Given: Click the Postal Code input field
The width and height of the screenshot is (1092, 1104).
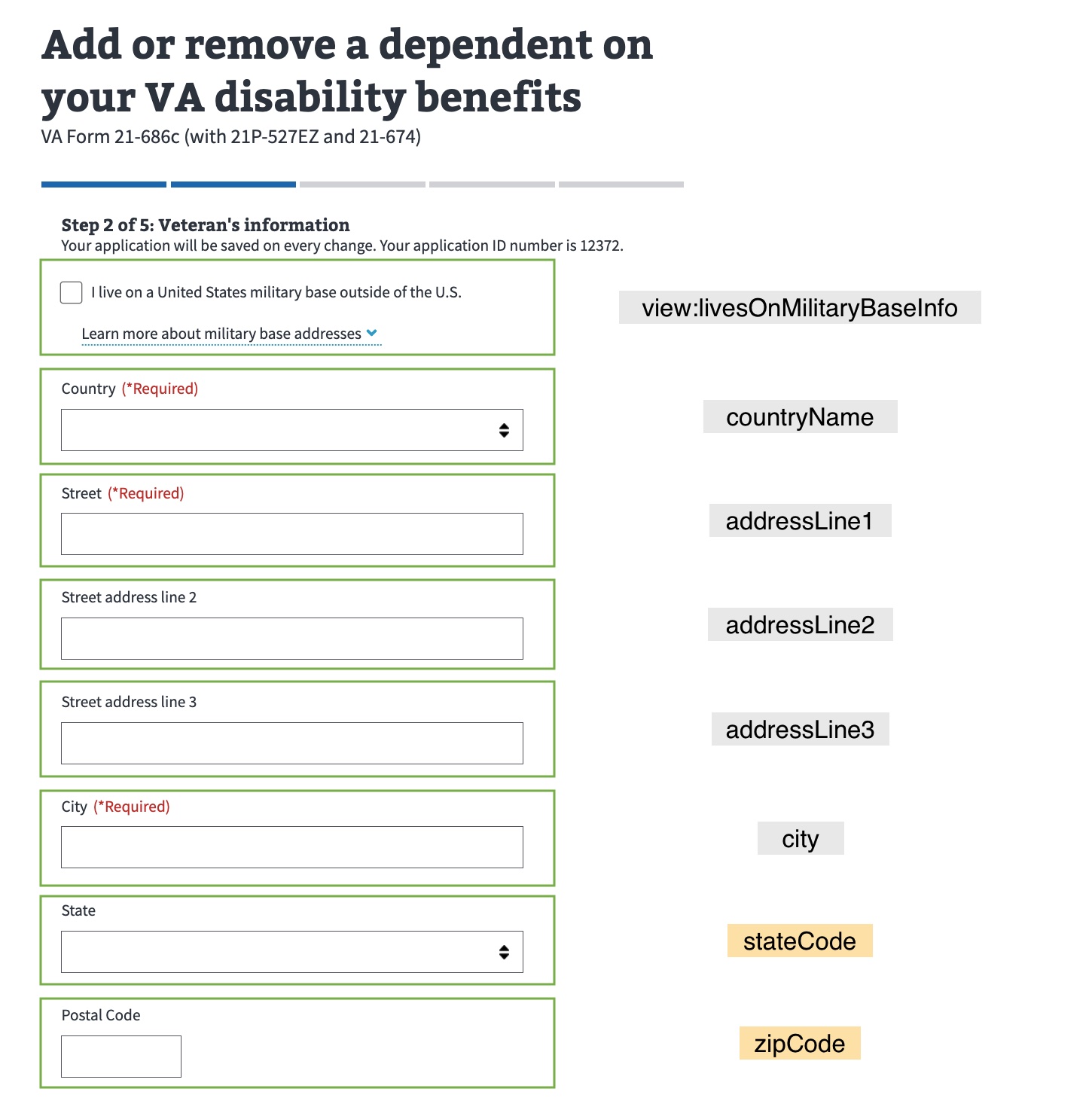Looking at the screenshot, I should click(x=120, y=1056).
